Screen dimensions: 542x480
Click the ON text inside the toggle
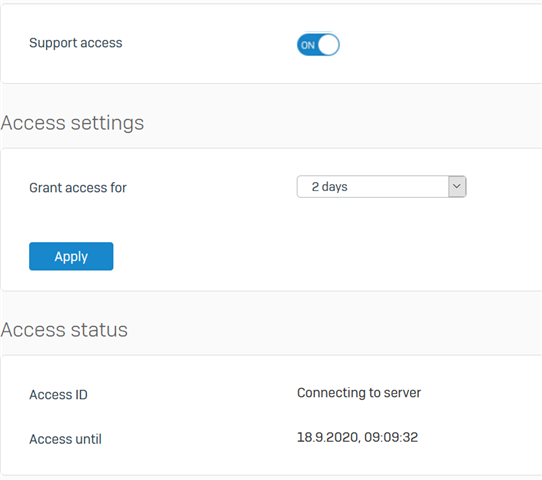[x=308, y=45]
